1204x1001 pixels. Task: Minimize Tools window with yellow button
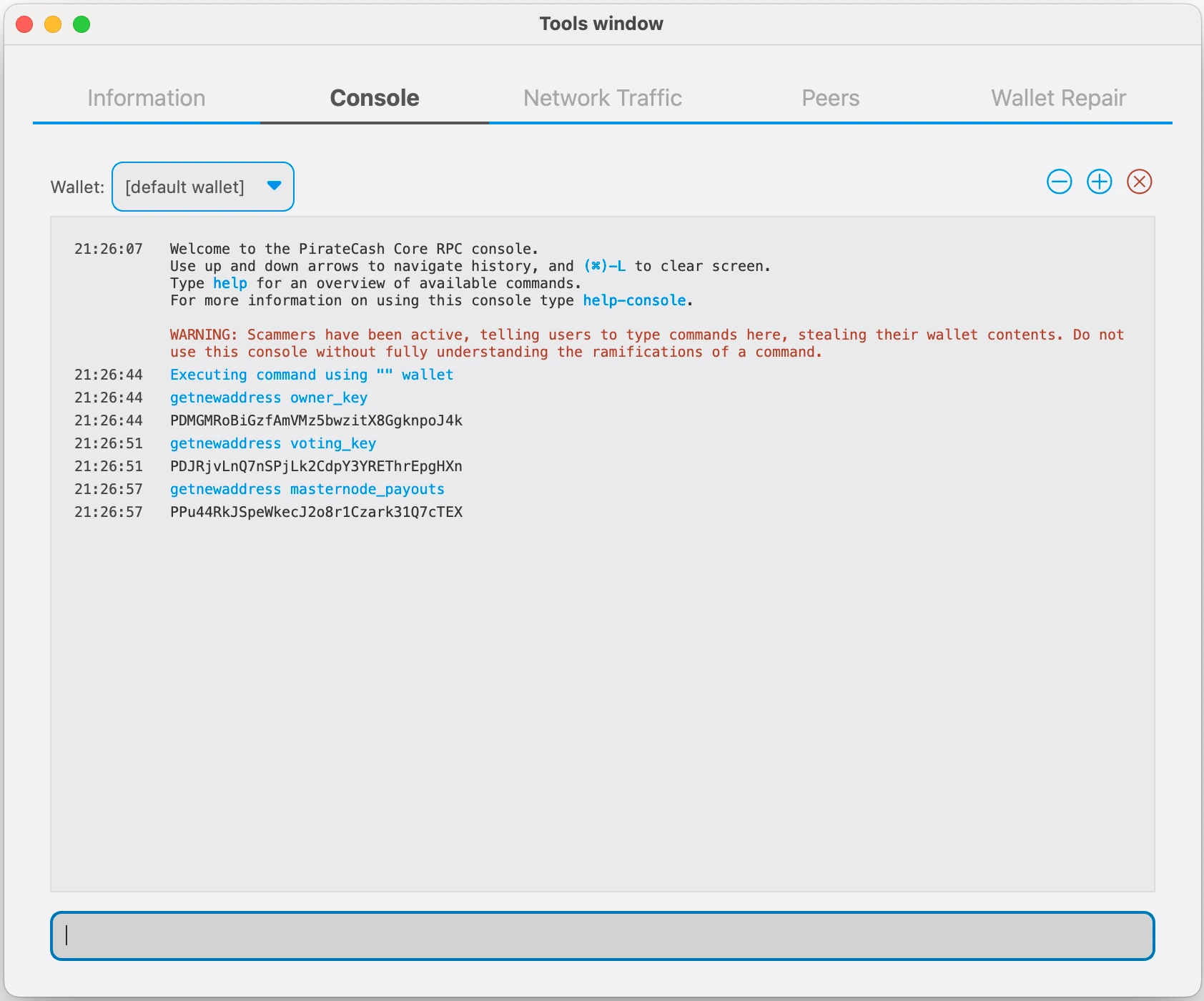point(53,24)
